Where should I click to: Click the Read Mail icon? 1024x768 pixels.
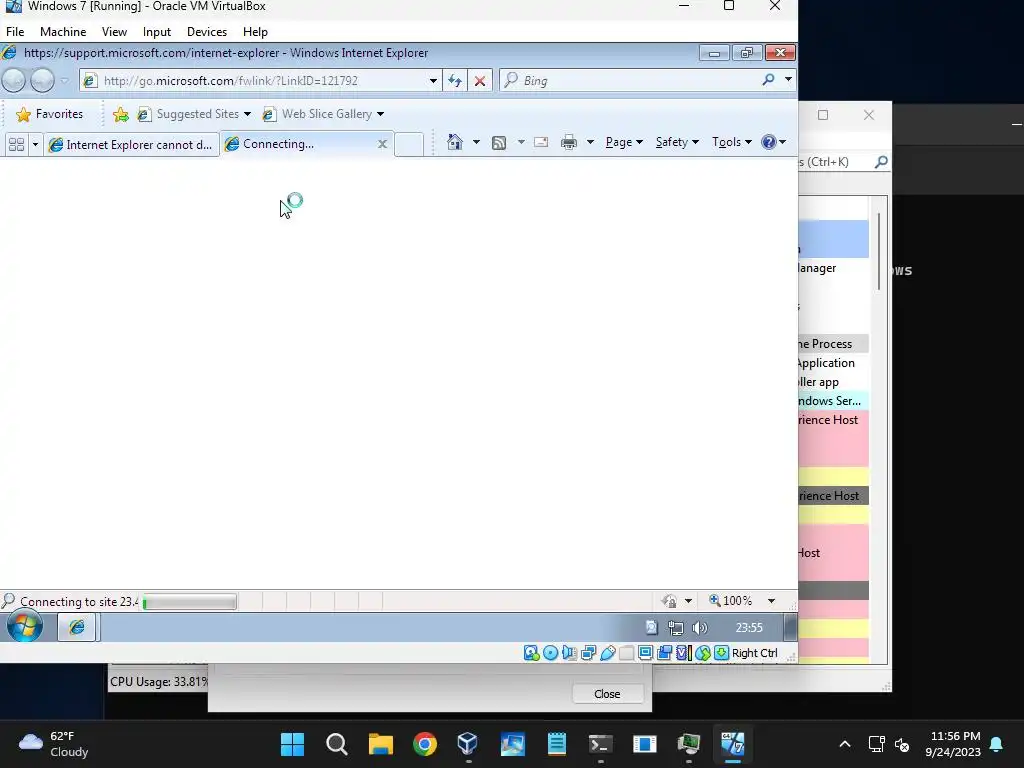(541, 142)
